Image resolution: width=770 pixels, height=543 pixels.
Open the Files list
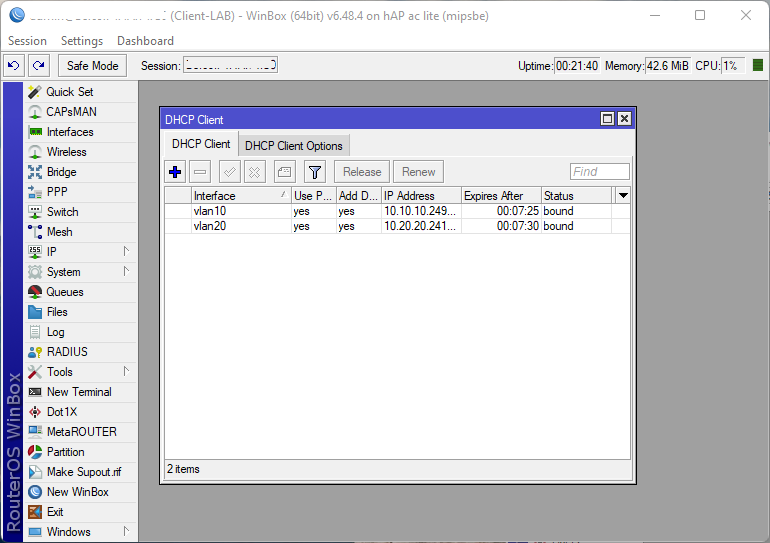pos(81,312)
